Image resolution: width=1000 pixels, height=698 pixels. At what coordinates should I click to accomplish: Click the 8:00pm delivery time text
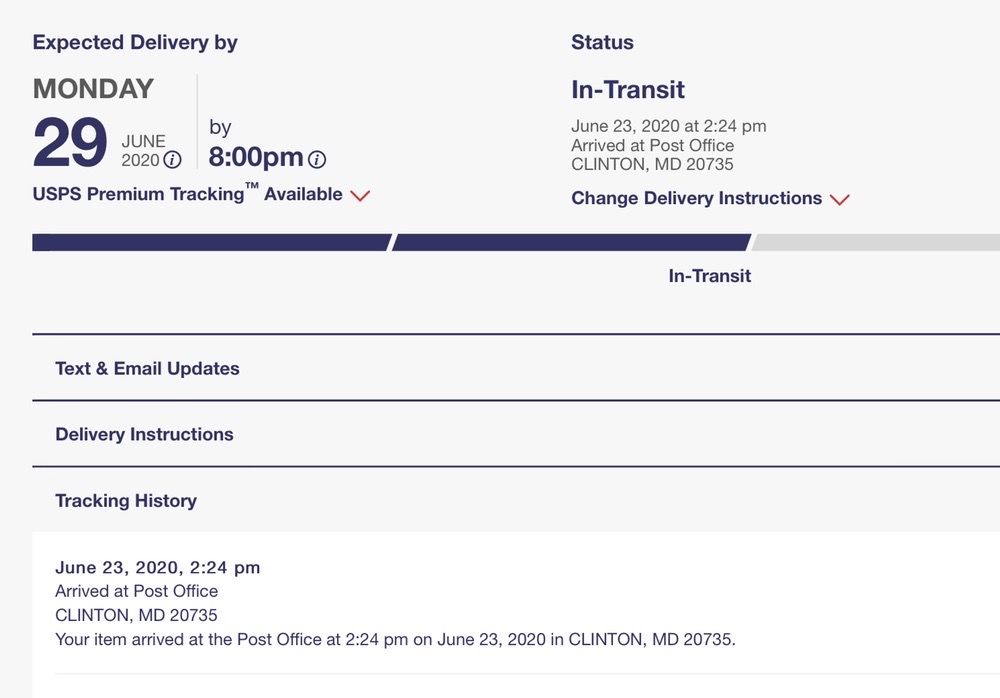coord(255,157)
